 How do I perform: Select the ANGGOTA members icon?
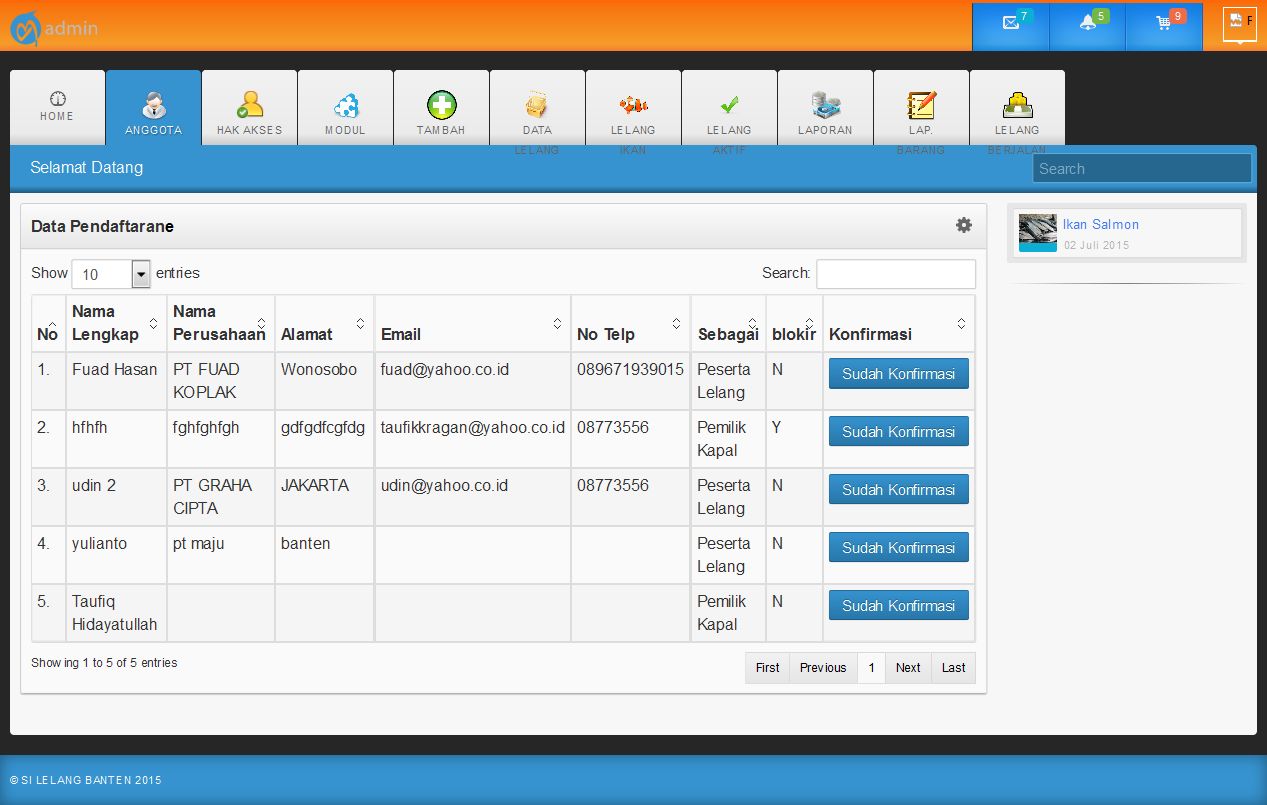point(152,105)
